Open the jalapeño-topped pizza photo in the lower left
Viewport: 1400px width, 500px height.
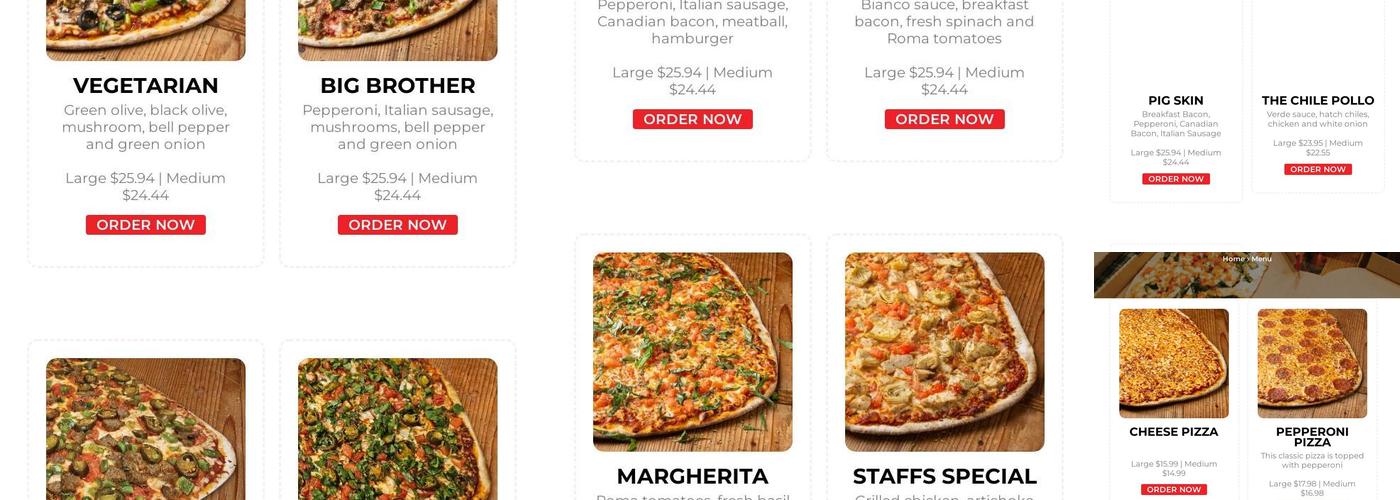[x=146, y=429]
